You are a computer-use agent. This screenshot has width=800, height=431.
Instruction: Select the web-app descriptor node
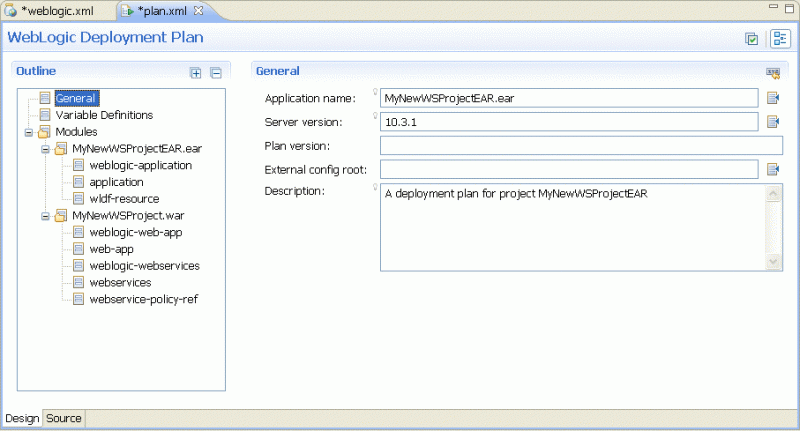point(111,249)
